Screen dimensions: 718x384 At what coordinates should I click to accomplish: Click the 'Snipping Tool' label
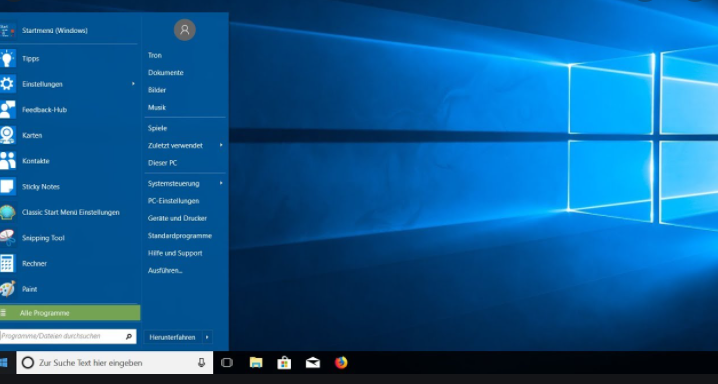pyautogui.click(x=43, y=238)
